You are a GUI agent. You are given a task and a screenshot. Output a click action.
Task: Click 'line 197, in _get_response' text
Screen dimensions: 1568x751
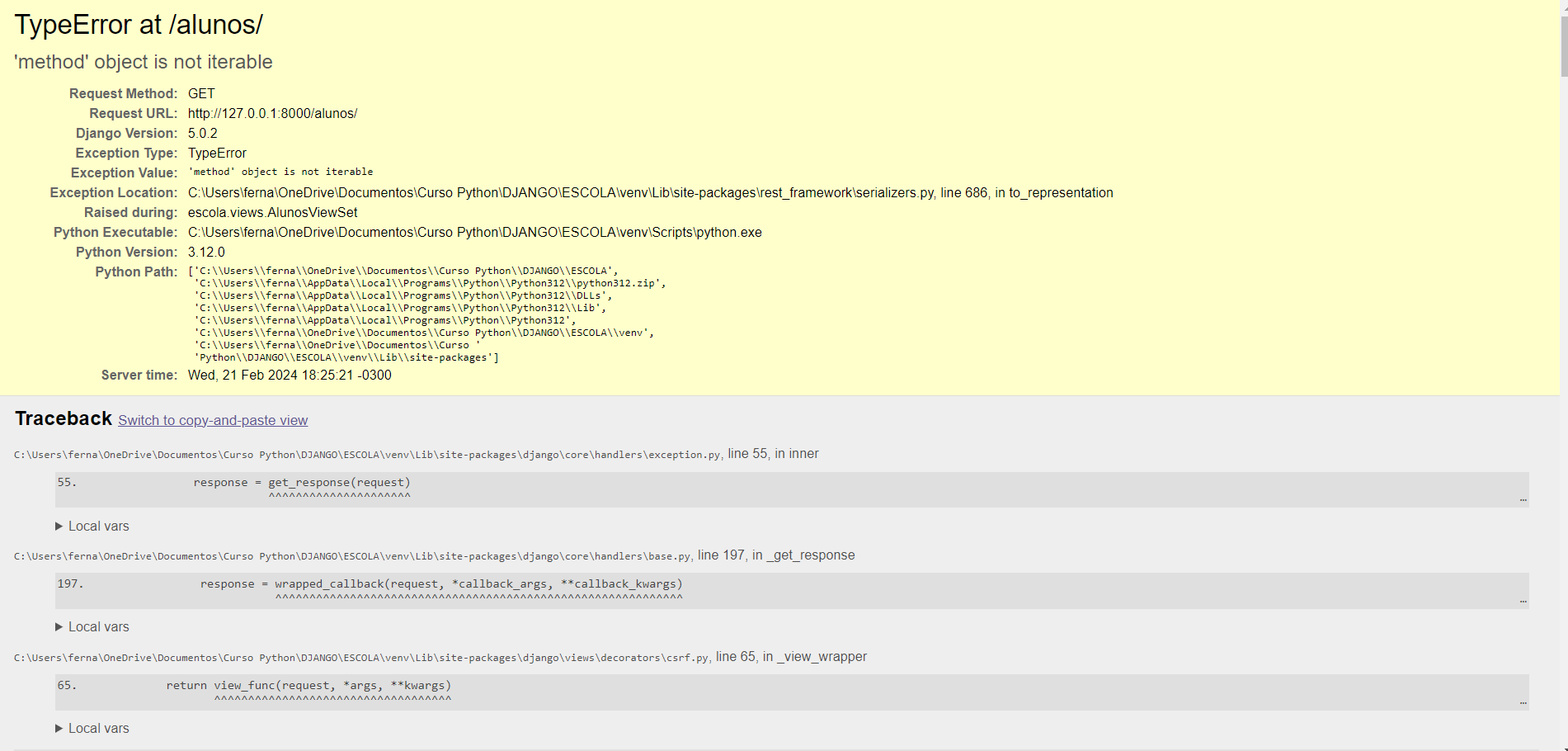(776, 555)
